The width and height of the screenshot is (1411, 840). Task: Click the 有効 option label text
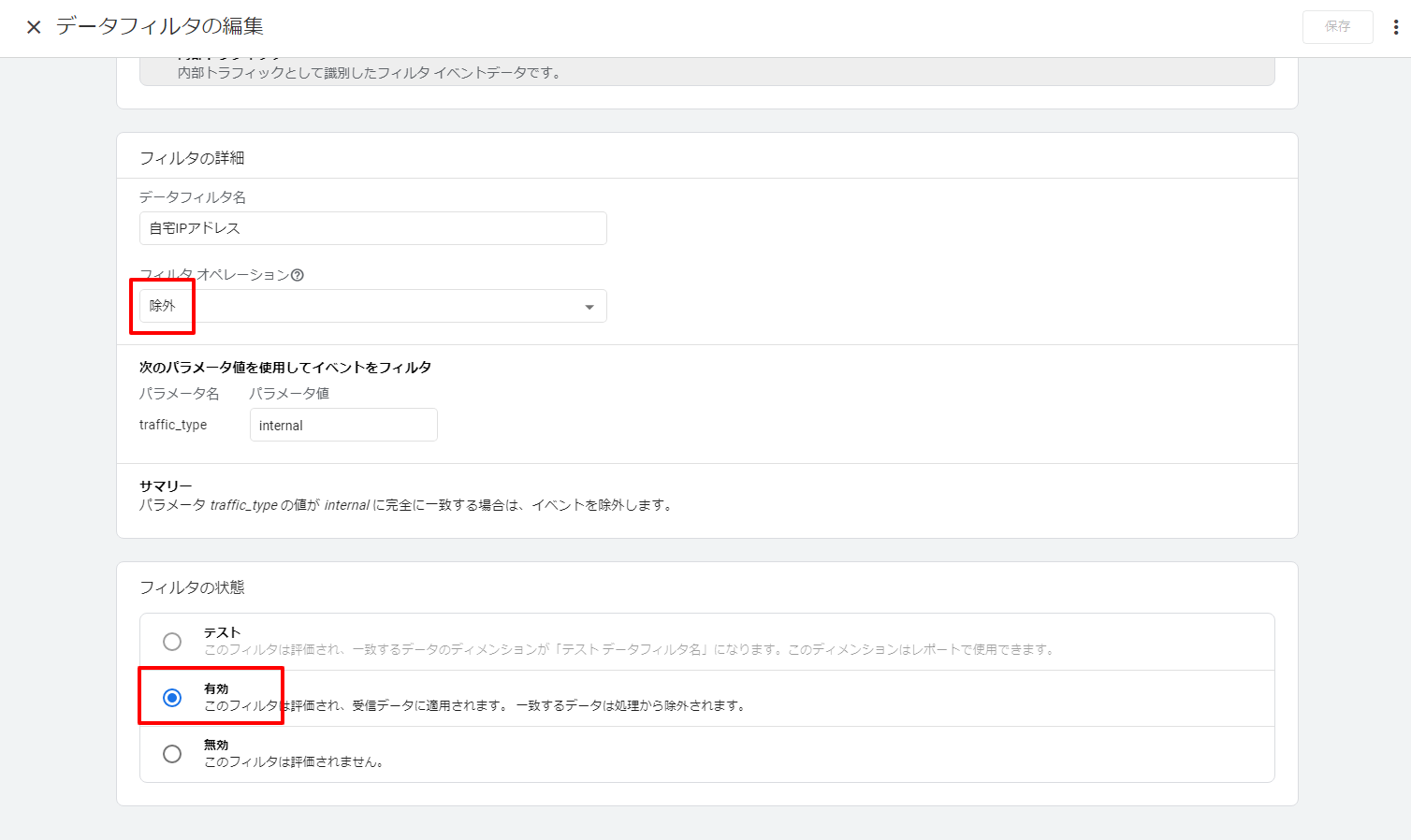point(216,688)
